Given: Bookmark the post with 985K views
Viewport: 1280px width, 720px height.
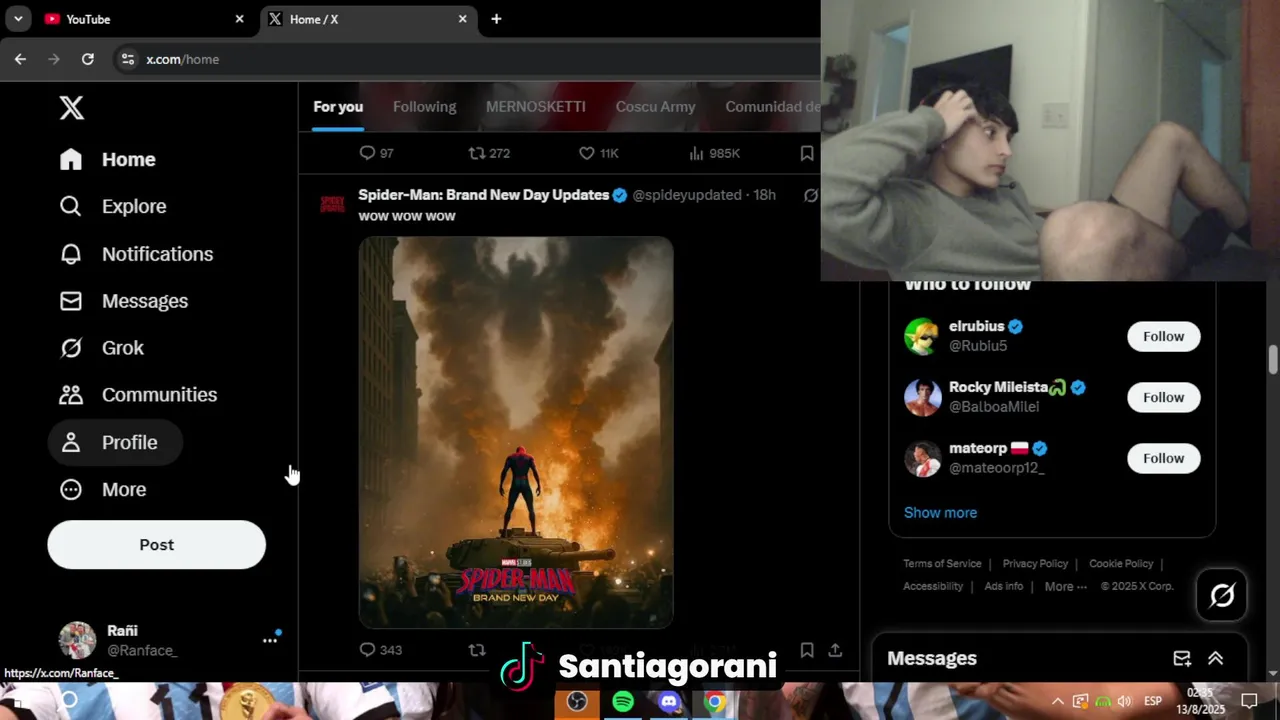Looking at the screenshot, I should 807,153.
